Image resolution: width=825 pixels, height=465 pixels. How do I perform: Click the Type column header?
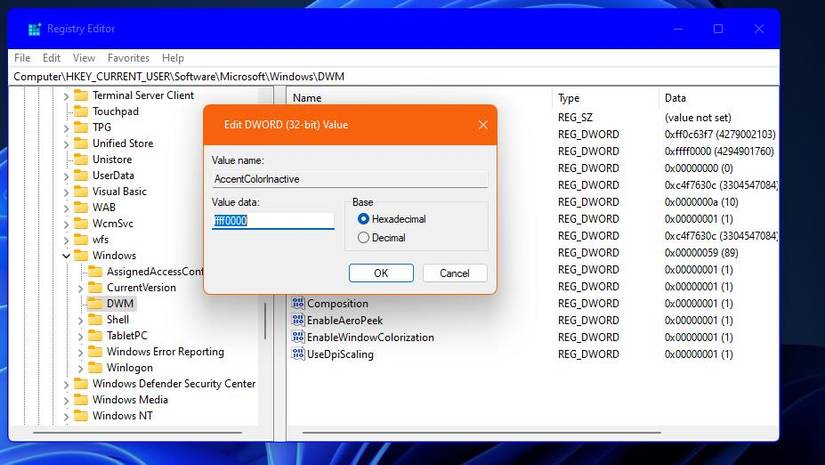tap(605, 98)
